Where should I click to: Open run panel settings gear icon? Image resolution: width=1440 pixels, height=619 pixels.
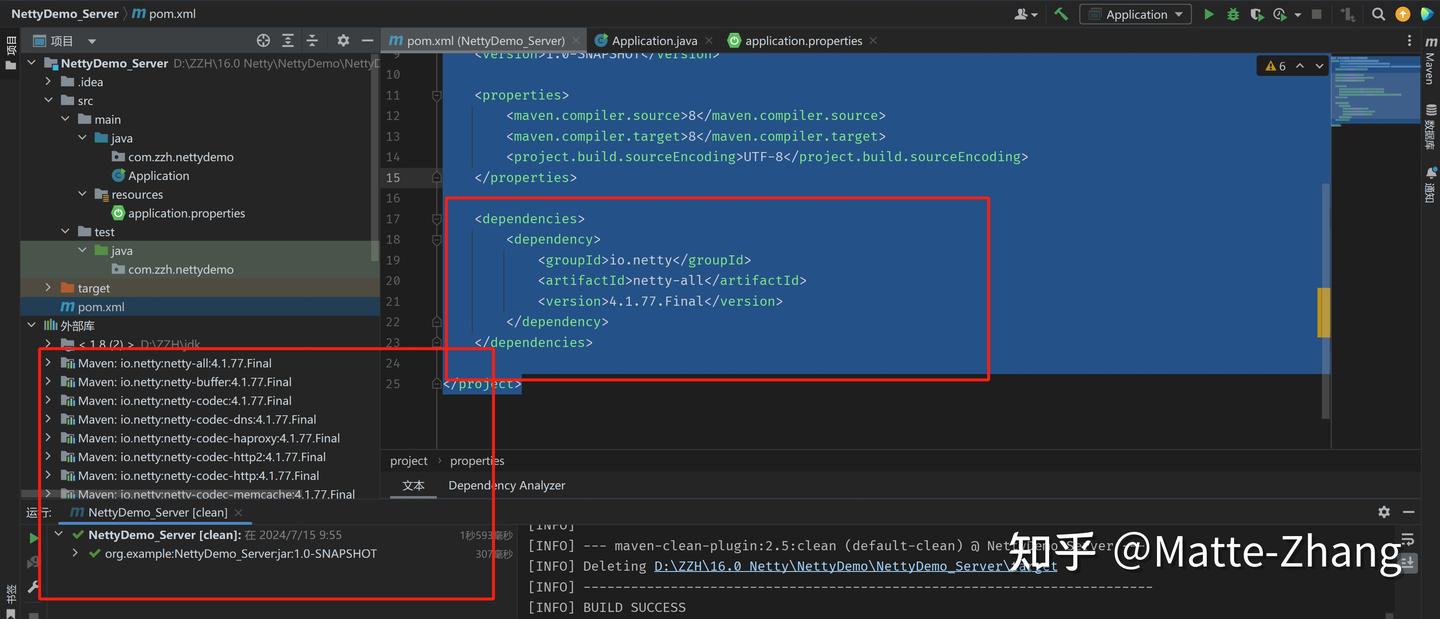(1384, 511)
